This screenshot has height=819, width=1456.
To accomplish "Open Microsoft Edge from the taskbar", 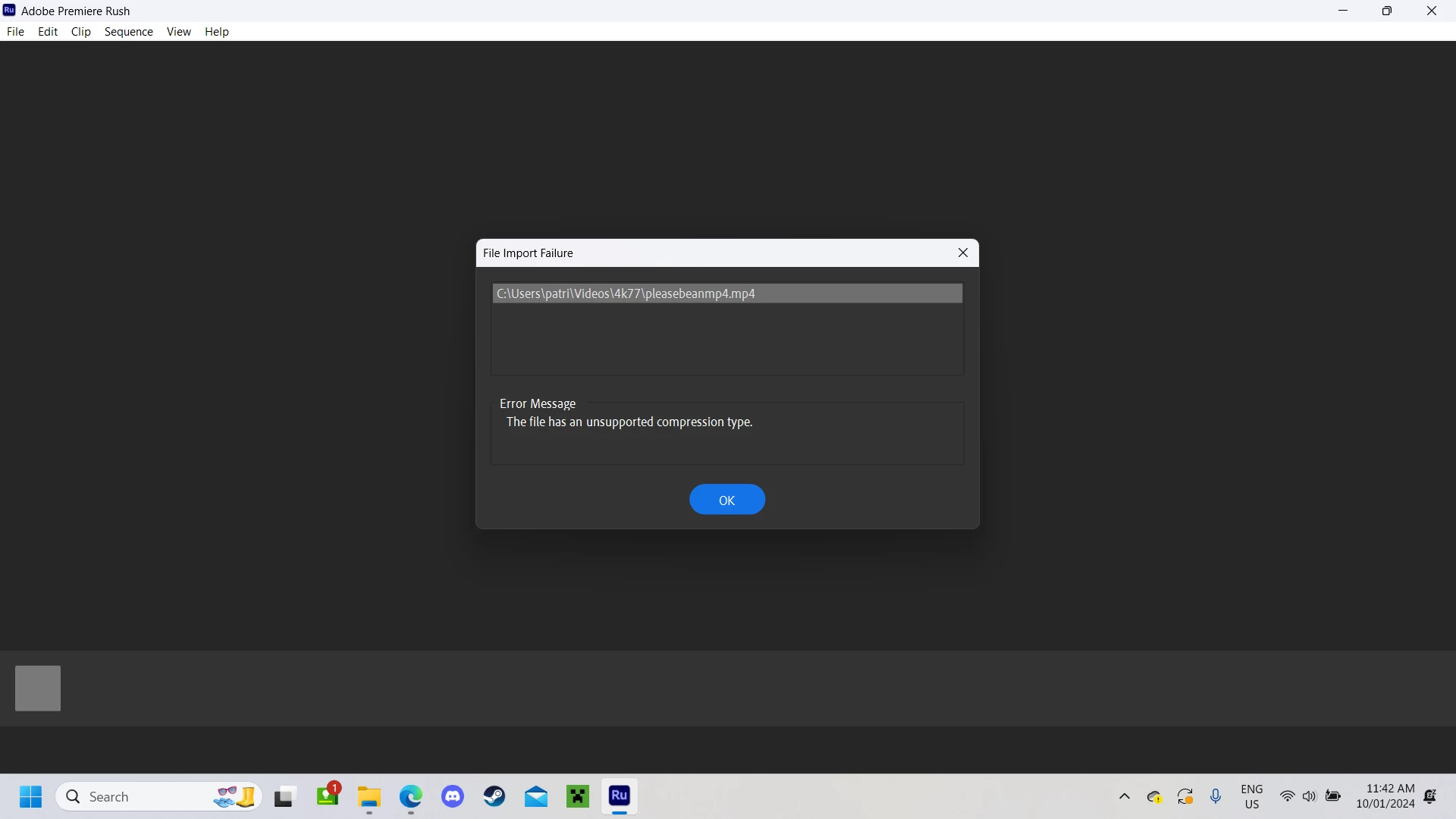I will tap(411, 796).
